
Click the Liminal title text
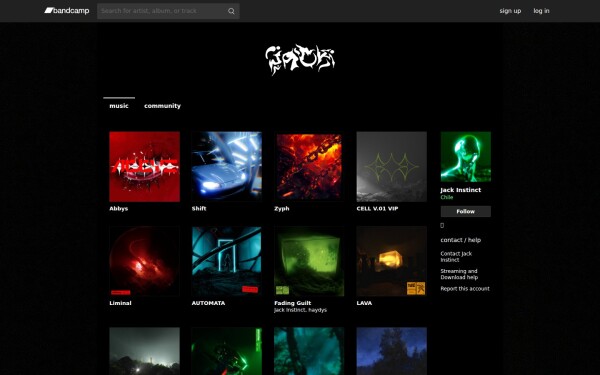[120, 303]
